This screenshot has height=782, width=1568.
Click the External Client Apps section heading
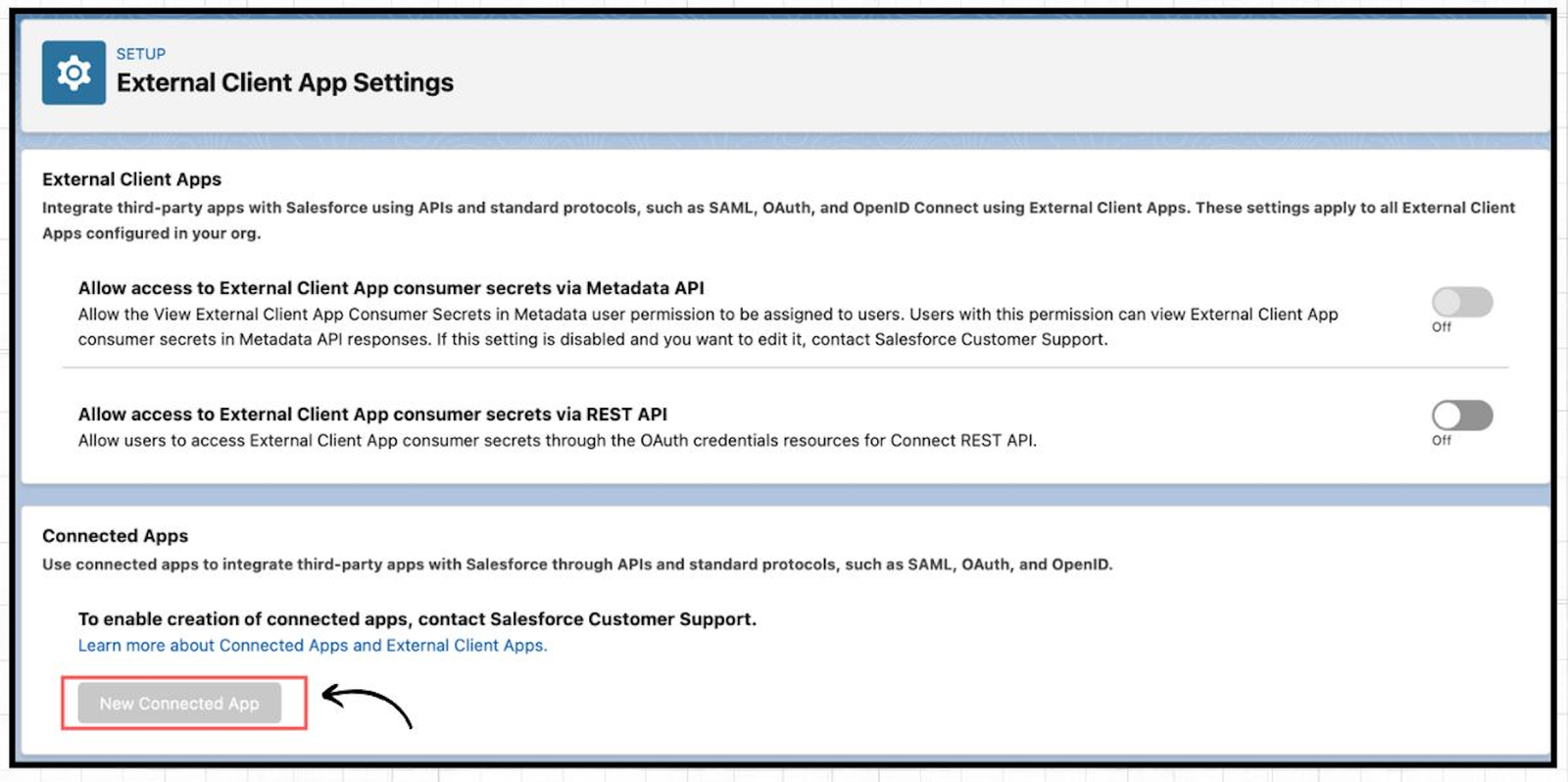tap(131, 179)
